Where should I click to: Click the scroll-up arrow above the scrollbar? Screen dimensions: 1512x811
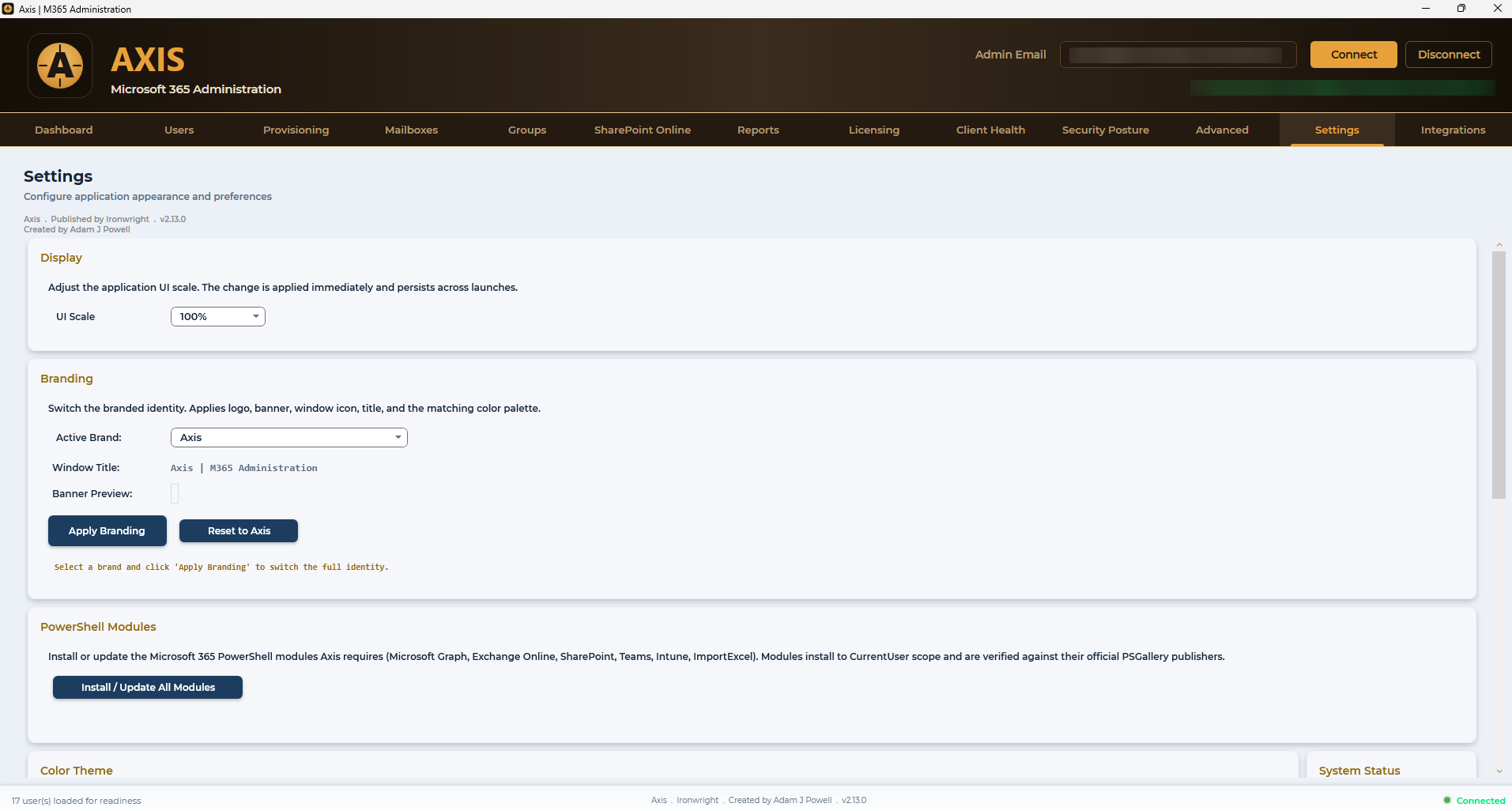coord(1499,245)
